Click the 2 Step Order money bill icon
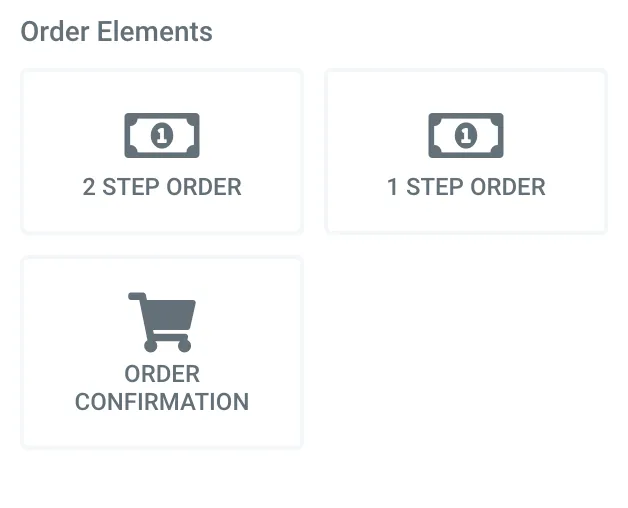 [x=162, y=135]
